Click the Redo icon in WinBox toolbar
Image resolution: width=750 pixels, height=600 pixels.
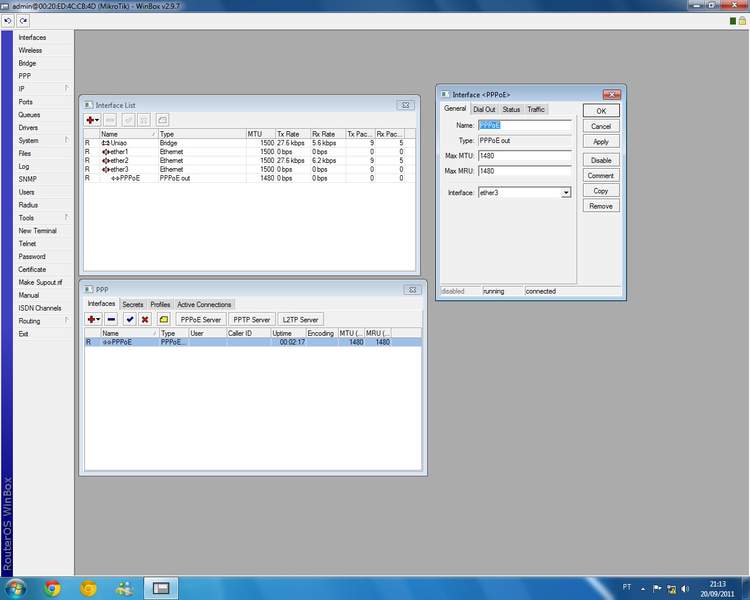coord(23,21)
